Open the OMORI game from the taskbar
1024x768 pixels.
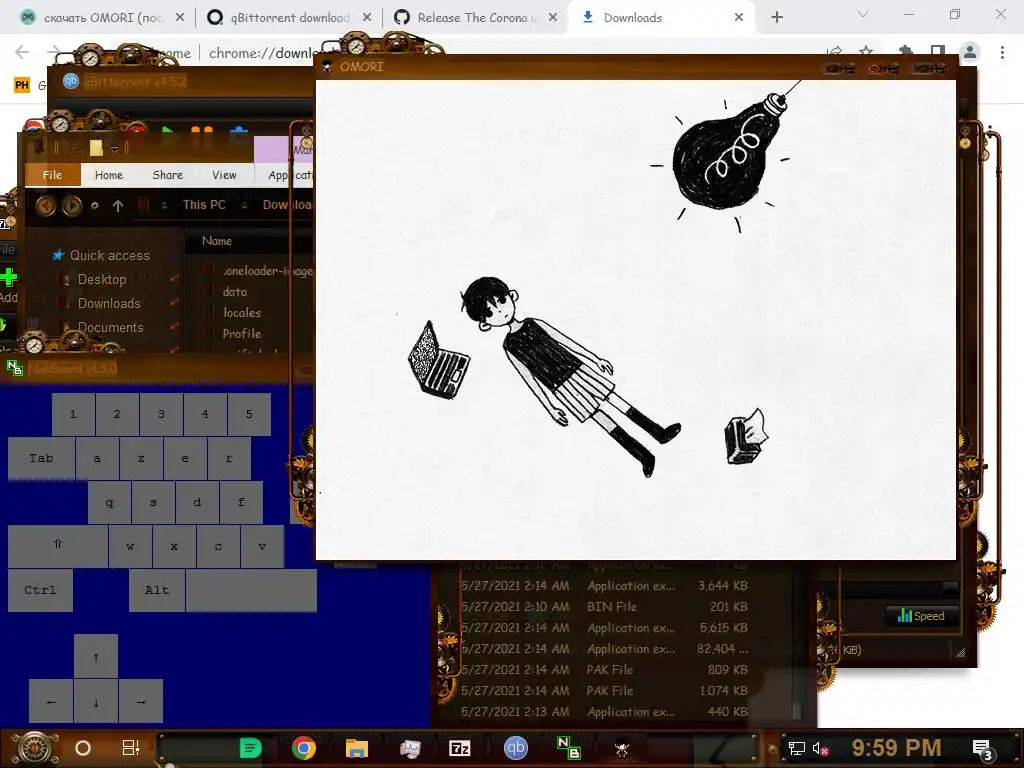(622, 748)
